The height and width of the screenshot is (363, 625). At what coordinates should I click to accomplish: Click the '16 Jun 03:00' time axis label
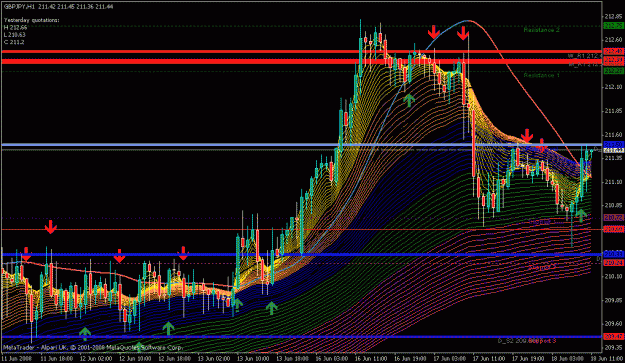[331, 359]
